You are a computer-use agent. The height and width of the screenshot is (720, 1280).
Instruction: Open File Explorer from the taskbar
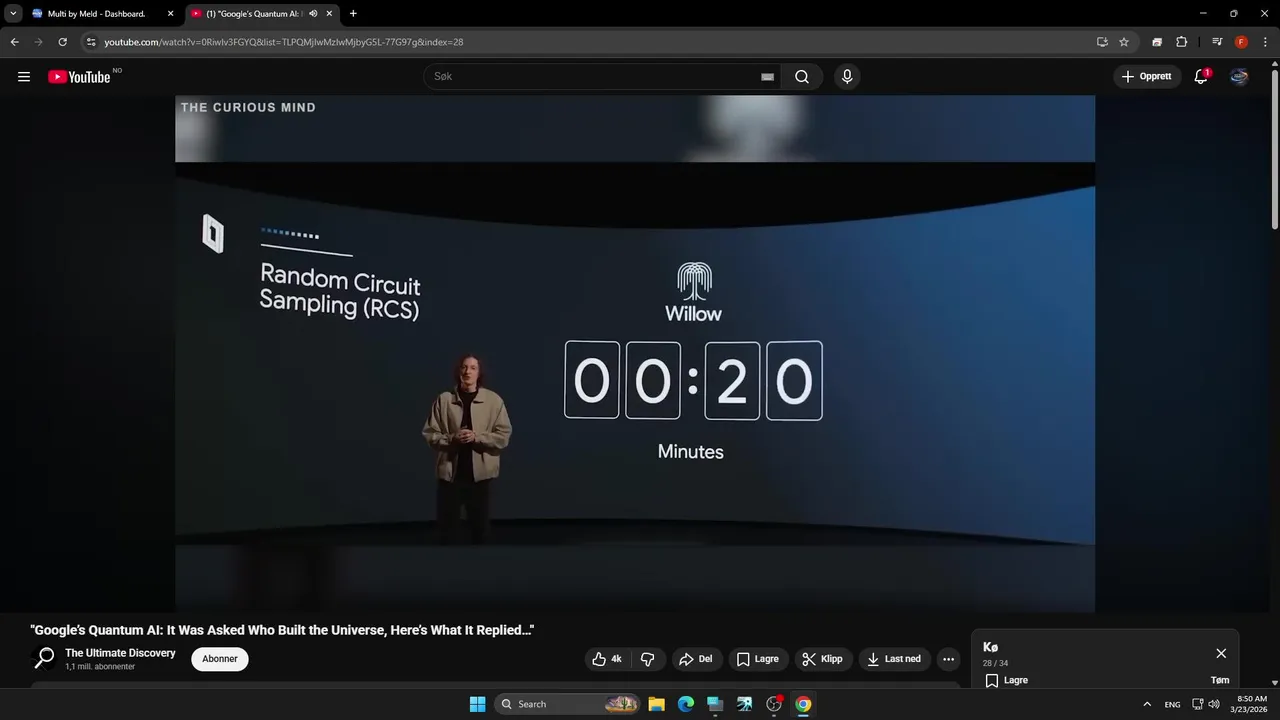pyautogui.click(x=656, y=704)
